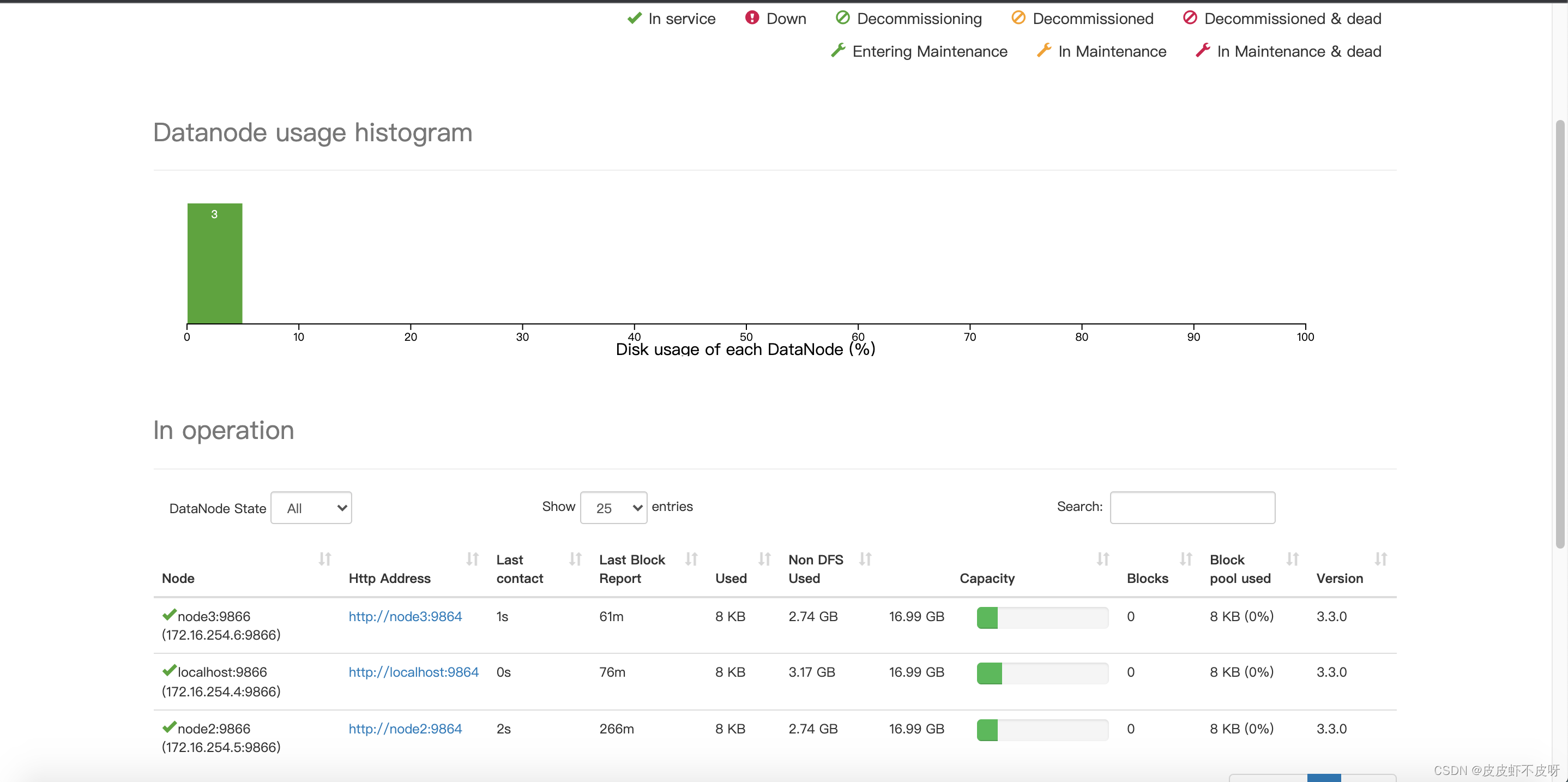Image resolution: width=1568 pixels, height=782 pixels.
Task: Click the page vertical scrollbar
Action: coord(1560,334)
